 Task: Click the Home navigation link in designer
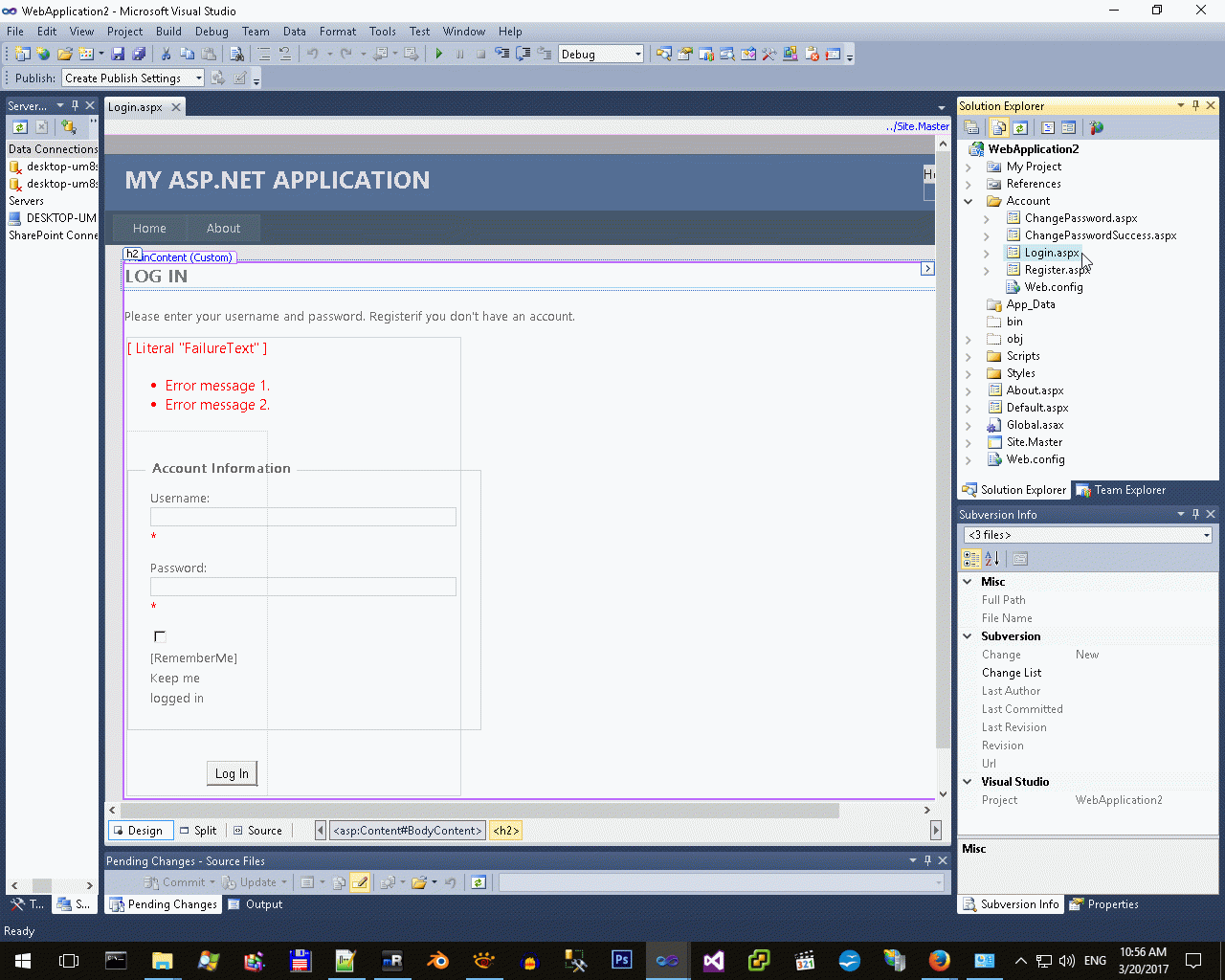click(x=149, y=229)
